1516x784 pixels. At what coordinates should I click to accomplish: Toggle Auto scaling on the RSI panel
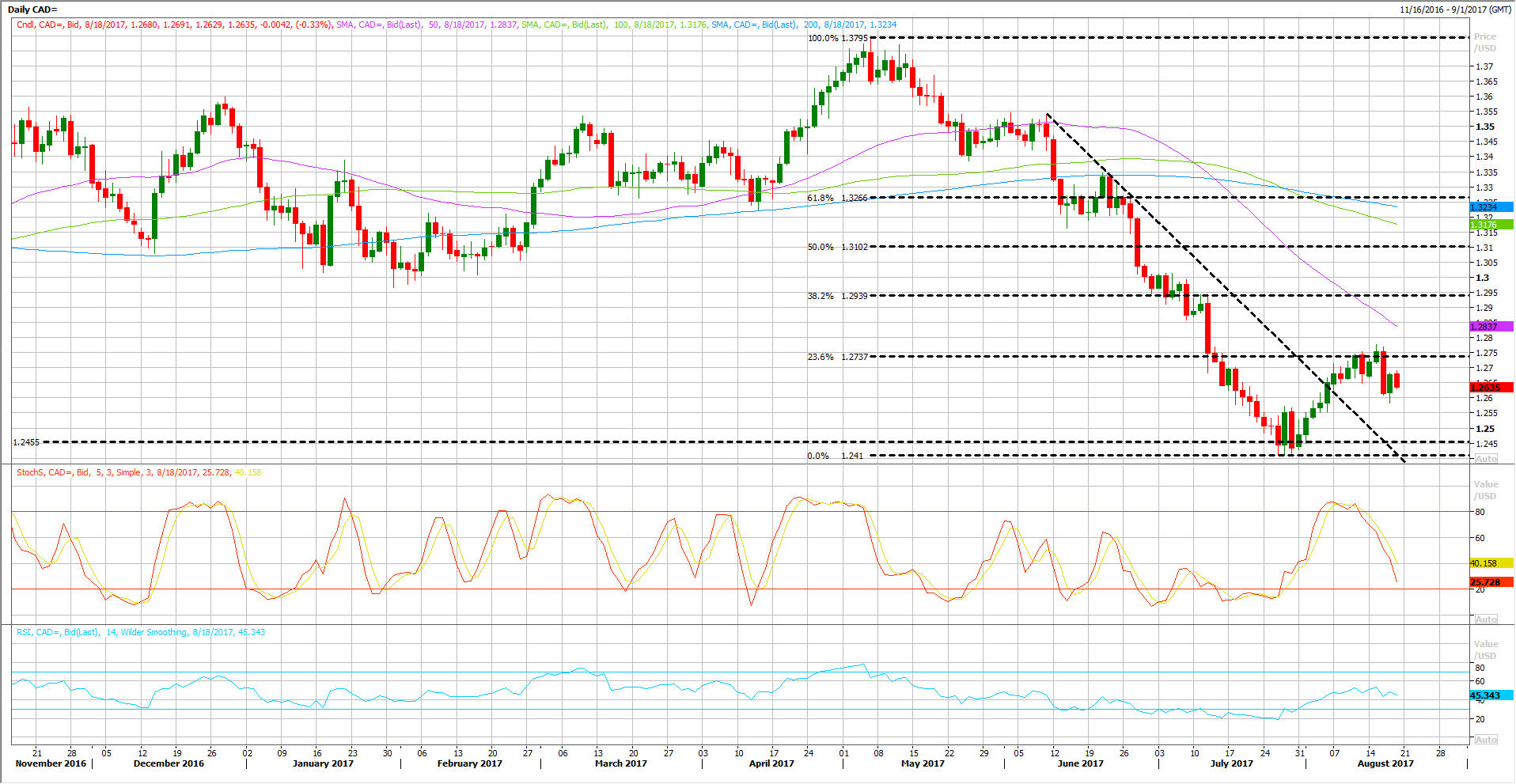pyautogui.click(x=1485, y=740)
